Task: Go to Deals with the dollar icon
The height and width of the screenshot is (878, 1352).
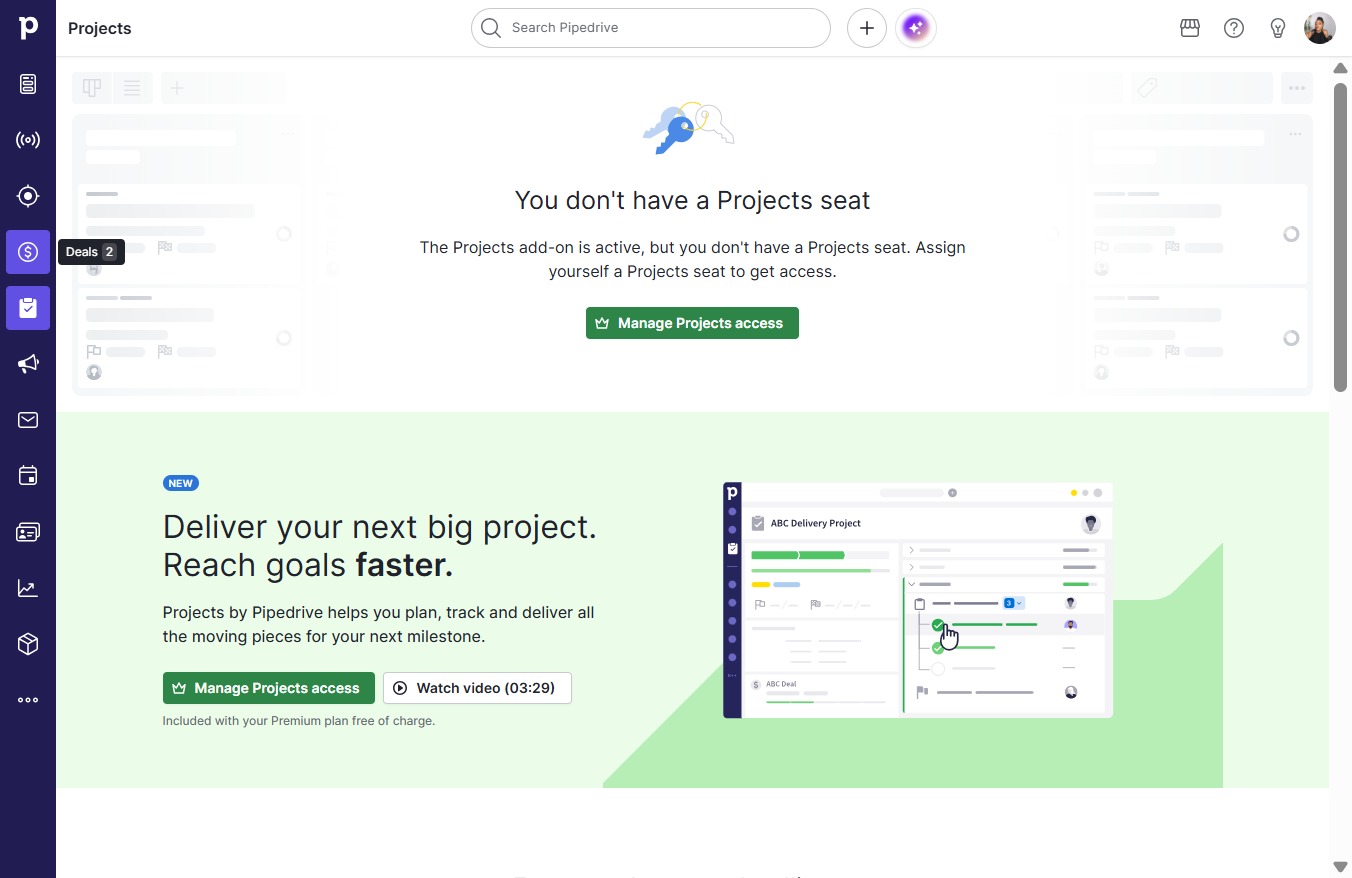Action: coord(28,252)
